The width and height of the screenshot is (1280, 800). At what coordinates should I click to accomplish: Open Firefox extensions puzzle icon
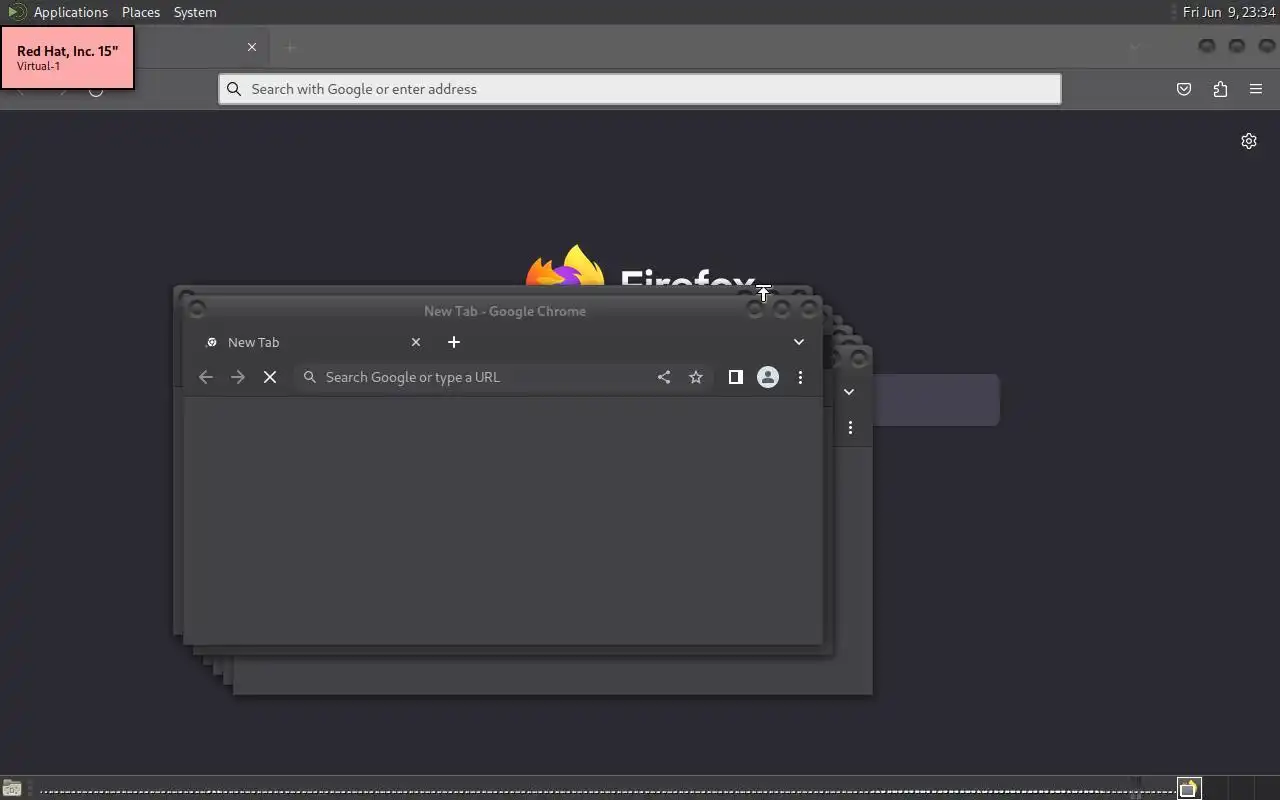coord(1220,89)
